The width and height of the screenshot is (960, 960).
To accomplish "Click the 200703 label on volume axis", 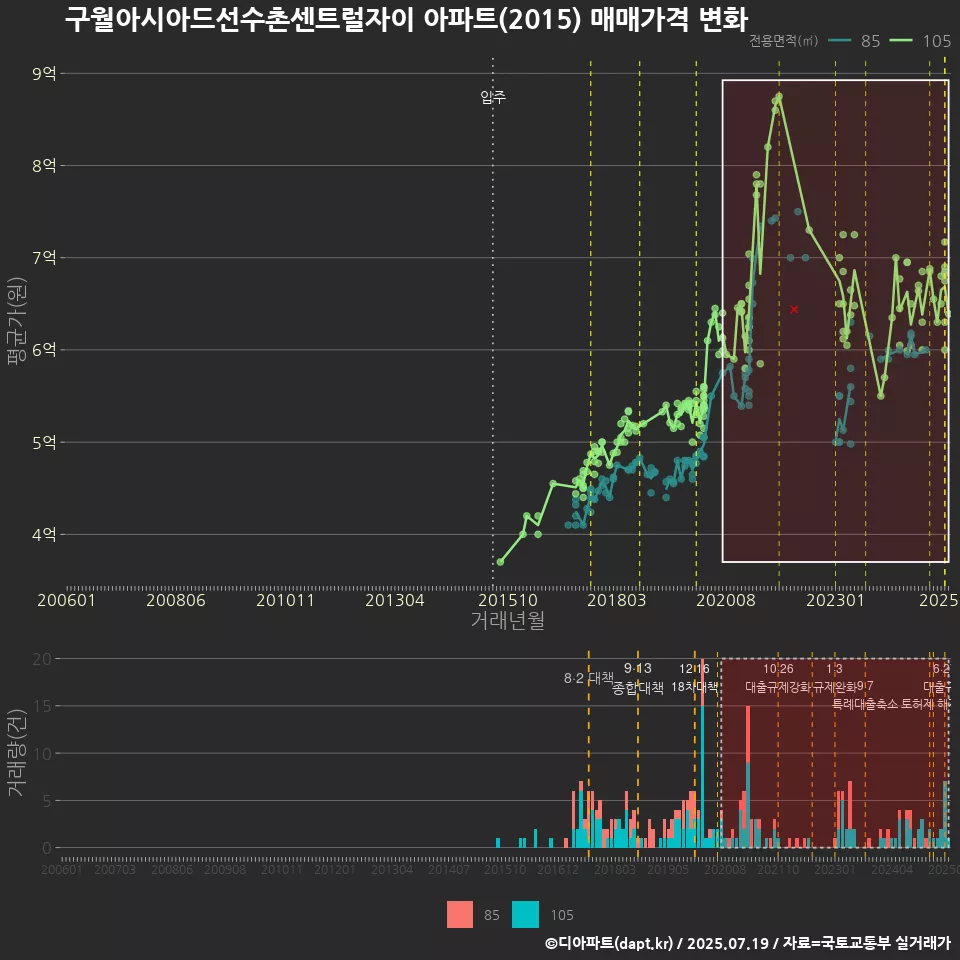I will tap(114, 869).
